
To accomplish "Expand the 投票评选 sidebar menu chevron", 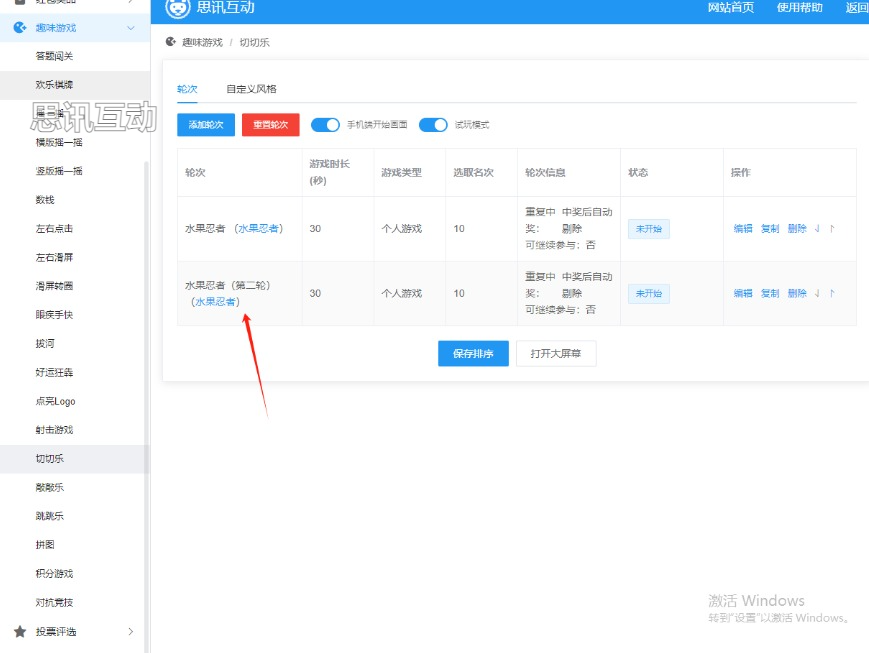I will (131, 631).
